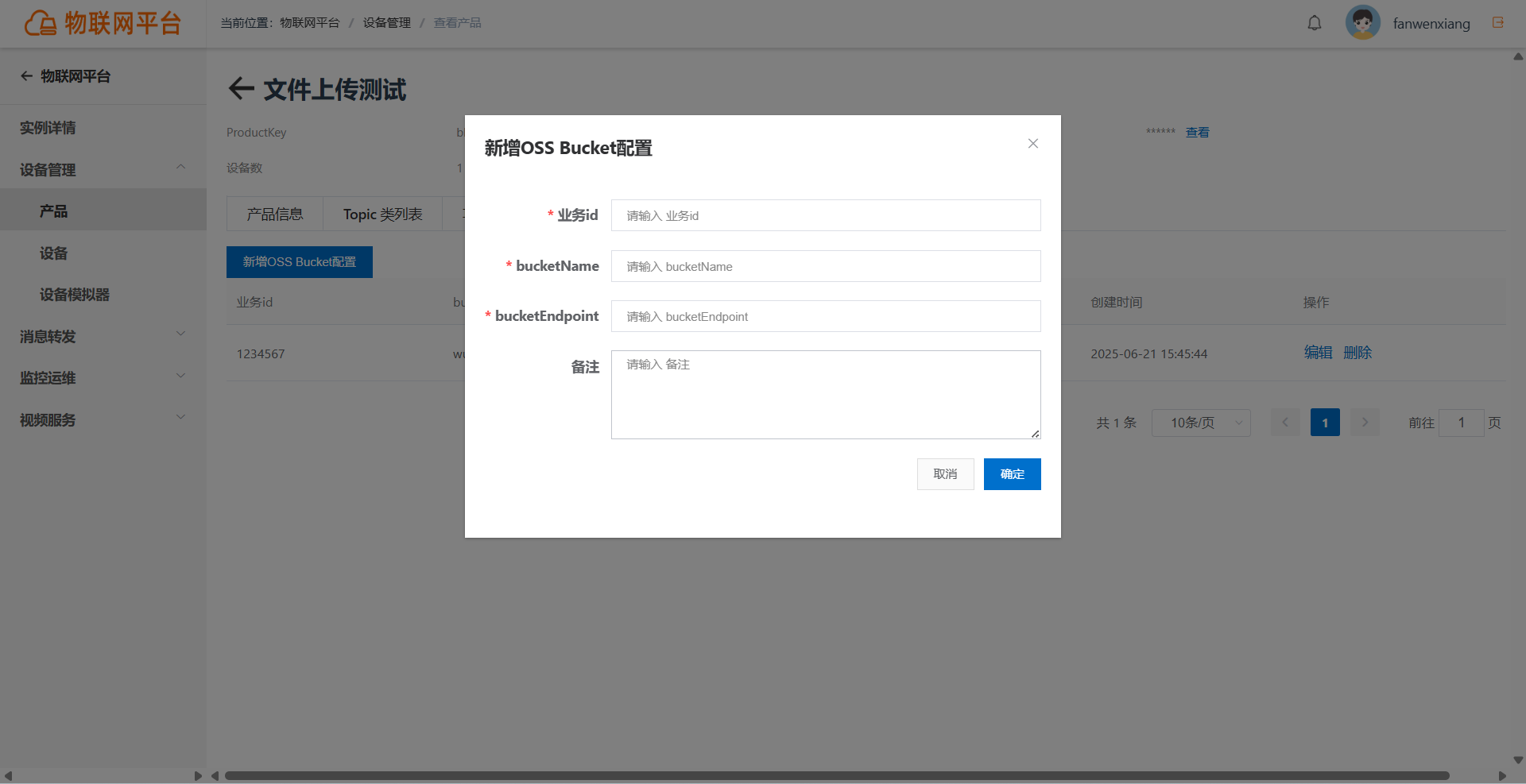Collapse the 设备管理 sidebar section

[x=180, y=167]
